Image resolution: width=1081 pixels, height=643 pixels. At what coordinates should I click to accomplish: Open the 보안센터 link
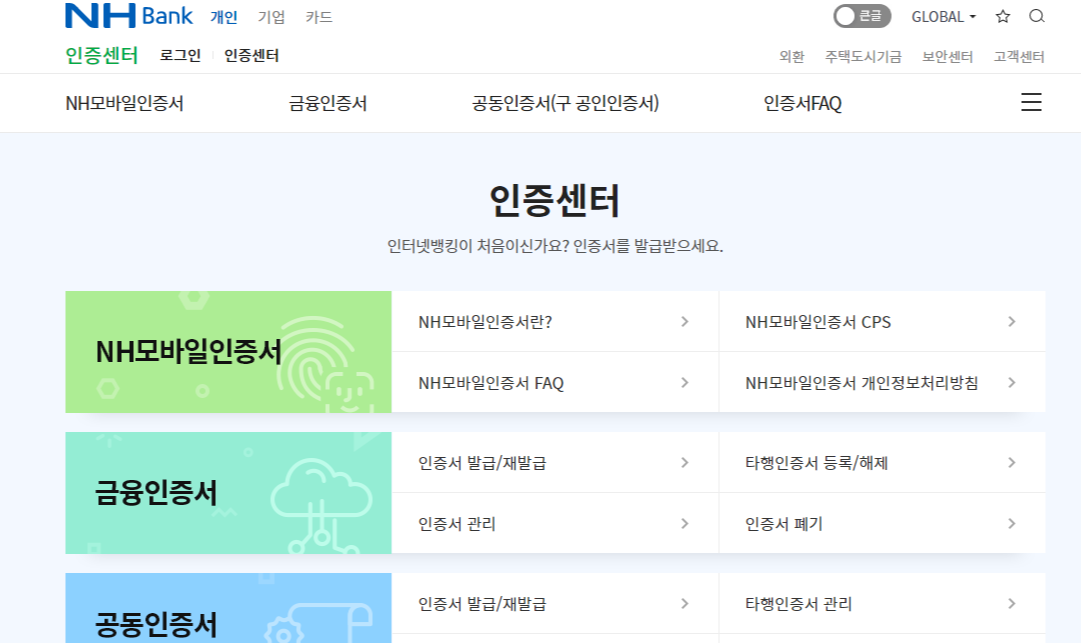pyautogui.click(x=948, y=57)
